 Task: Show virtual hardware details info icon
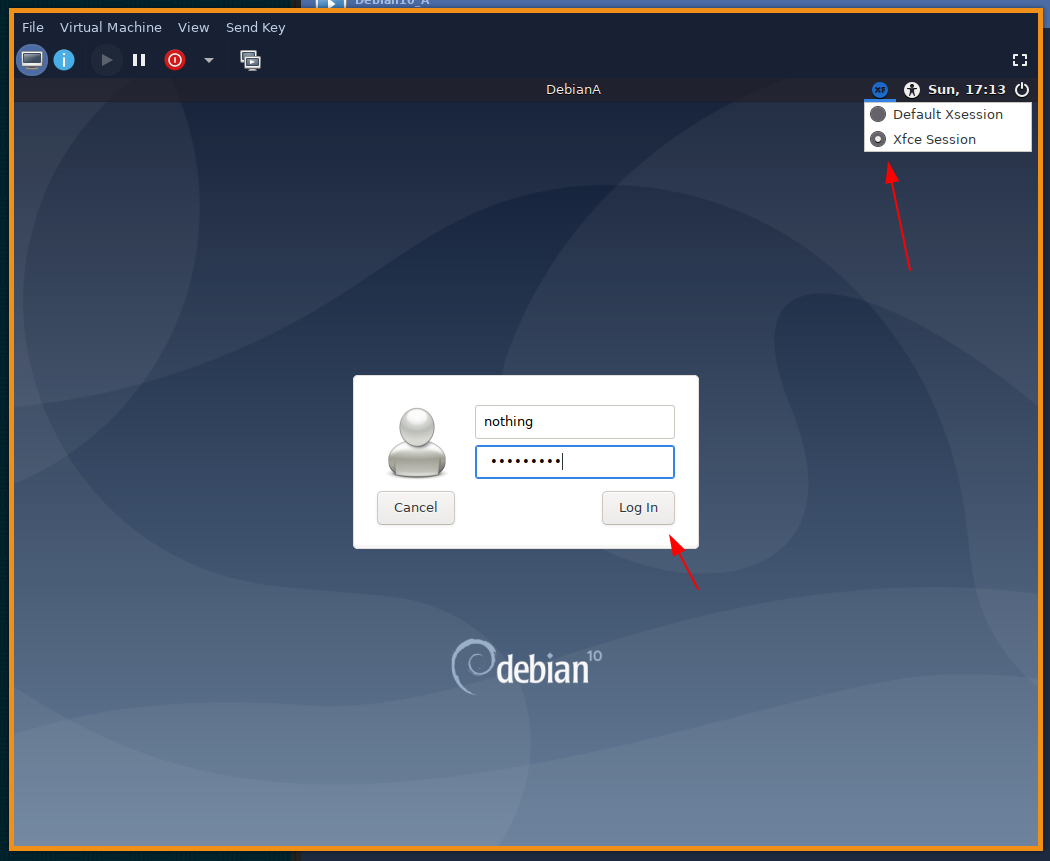point(64,60)
